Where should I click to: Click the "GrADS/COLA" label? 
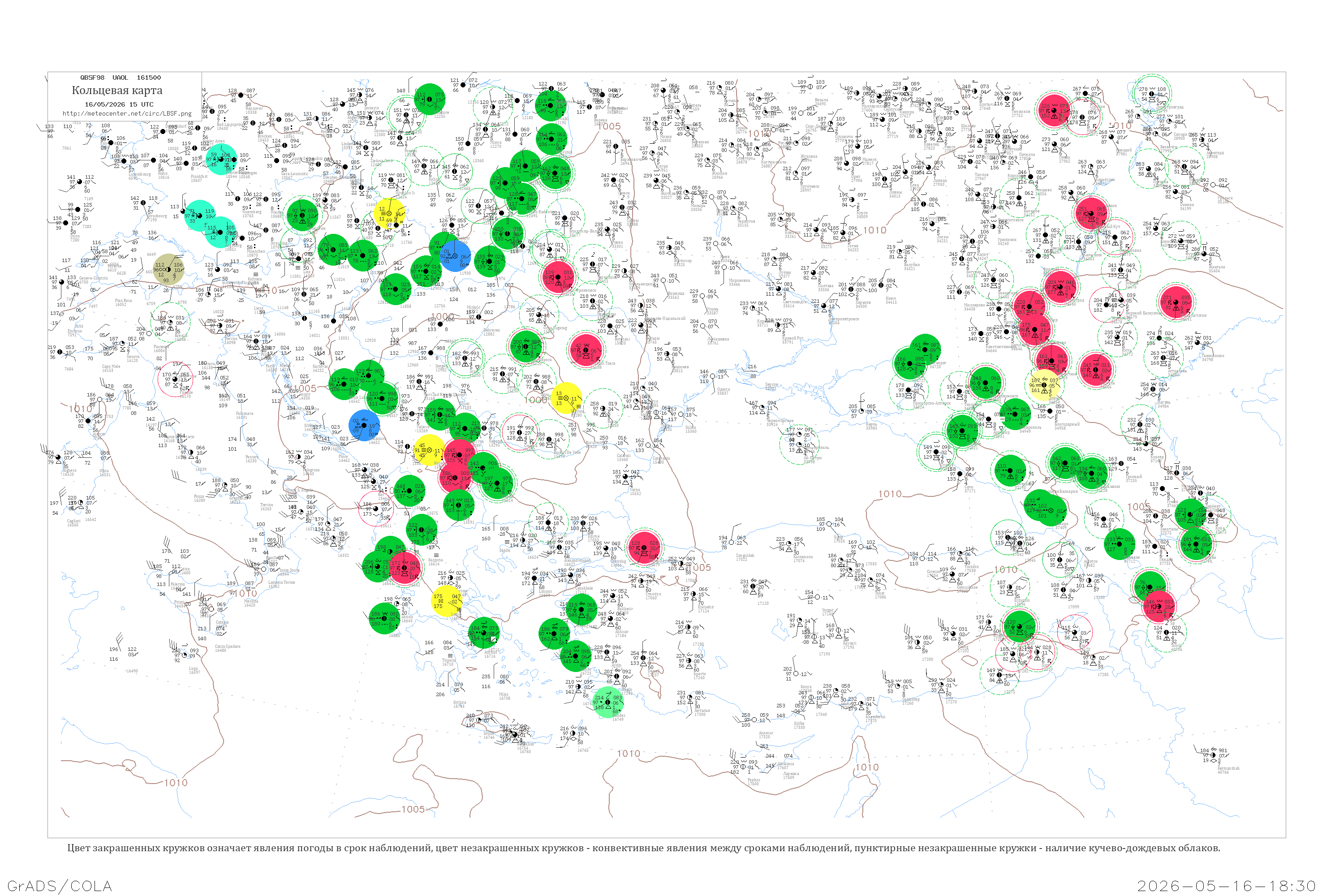[x=60, y=886]
